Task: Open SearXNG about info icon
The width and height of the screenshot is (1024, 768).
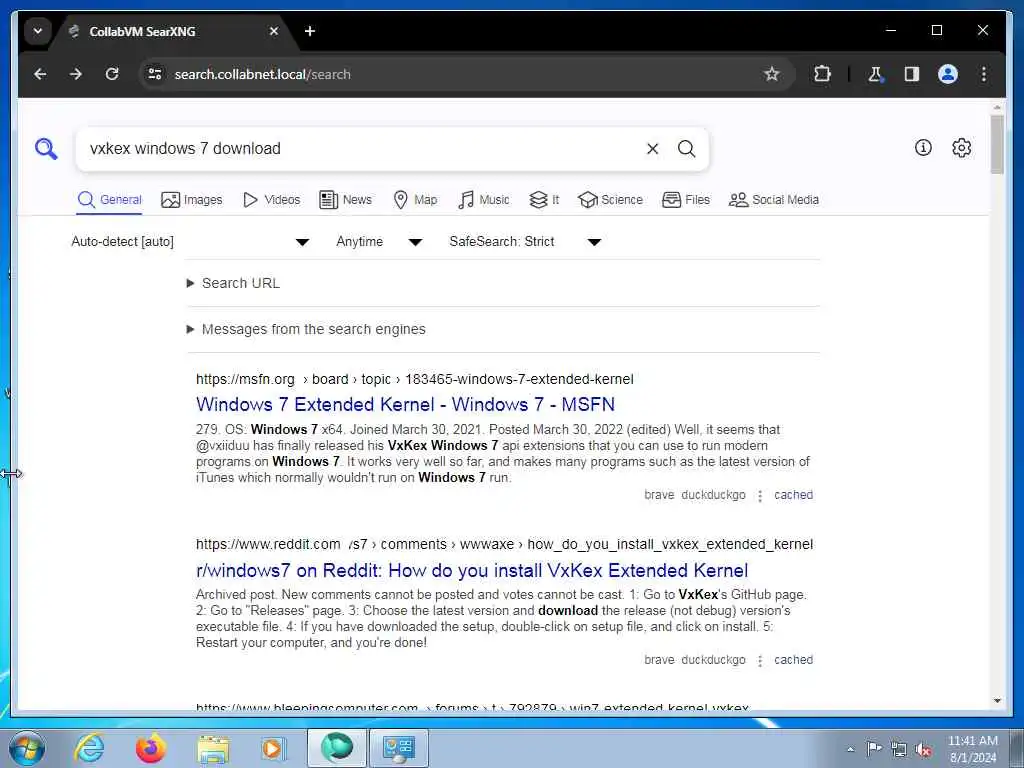Action: (923, 148)
